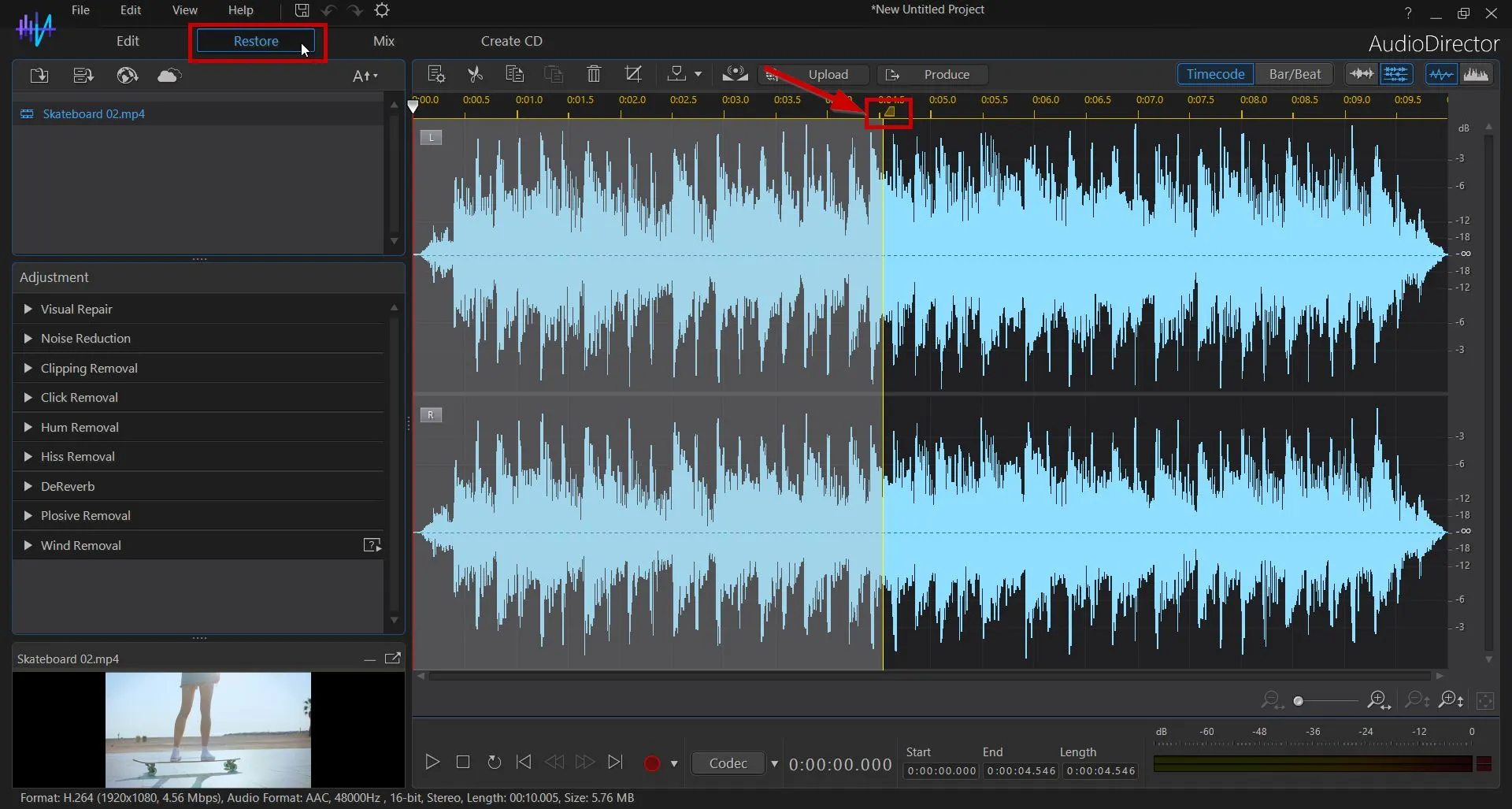
Task: Toggle Bar/Beat time display mode
Action: point(1294,73)
